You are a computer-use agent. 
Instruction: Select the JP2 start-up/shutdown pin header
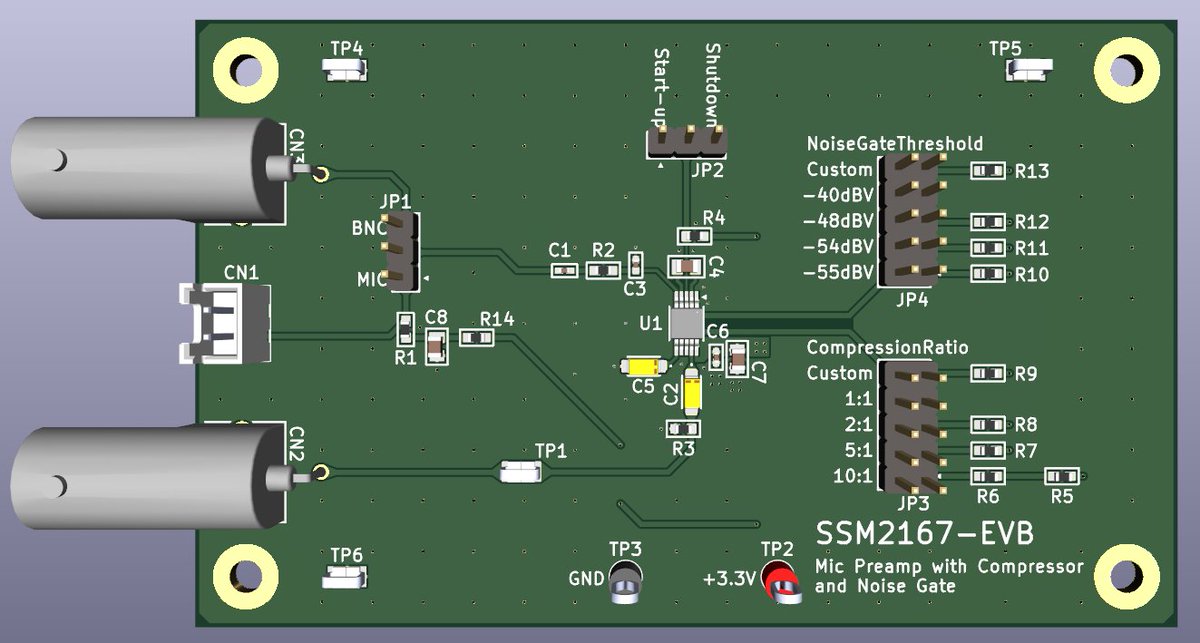click(x=688, y=142)
